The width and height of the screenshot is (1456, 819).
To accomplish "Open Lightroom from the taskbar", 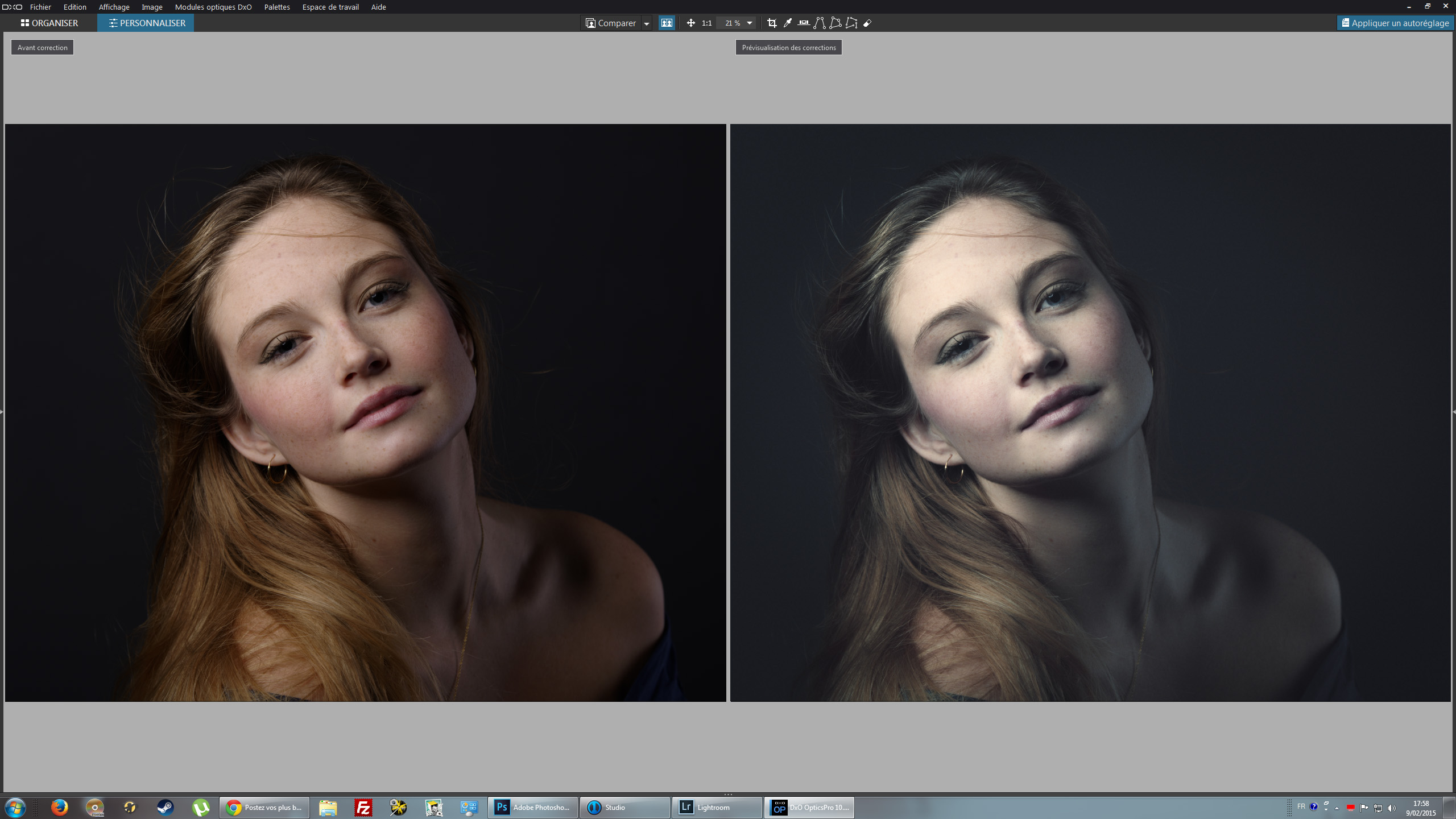I will point(717,807).
